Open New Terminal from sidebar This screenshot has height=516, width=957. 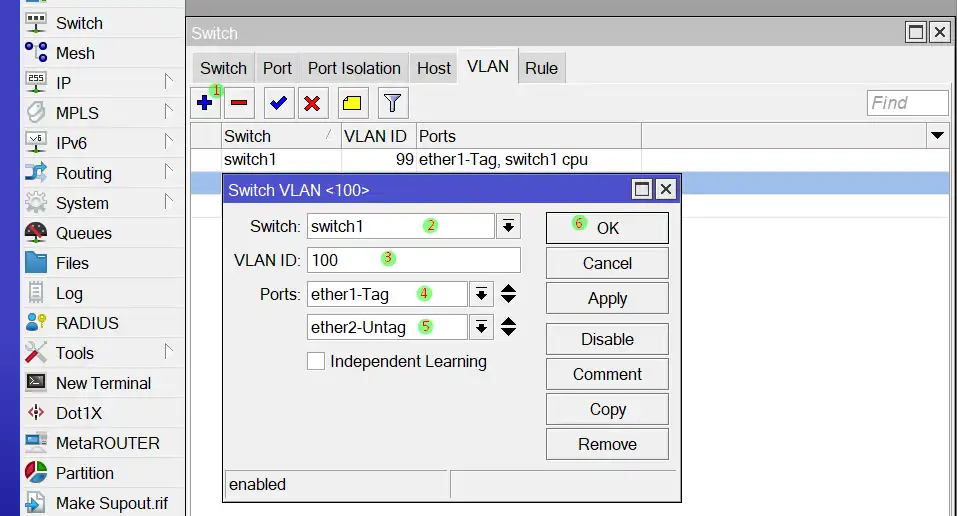coord(103,383)
